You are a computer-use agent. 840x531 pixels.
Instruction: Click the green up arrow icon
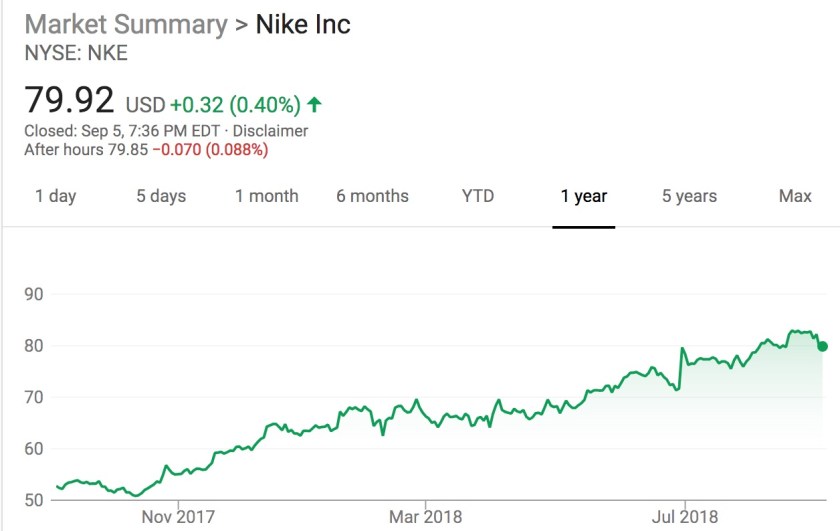click(x=316, y=104)
